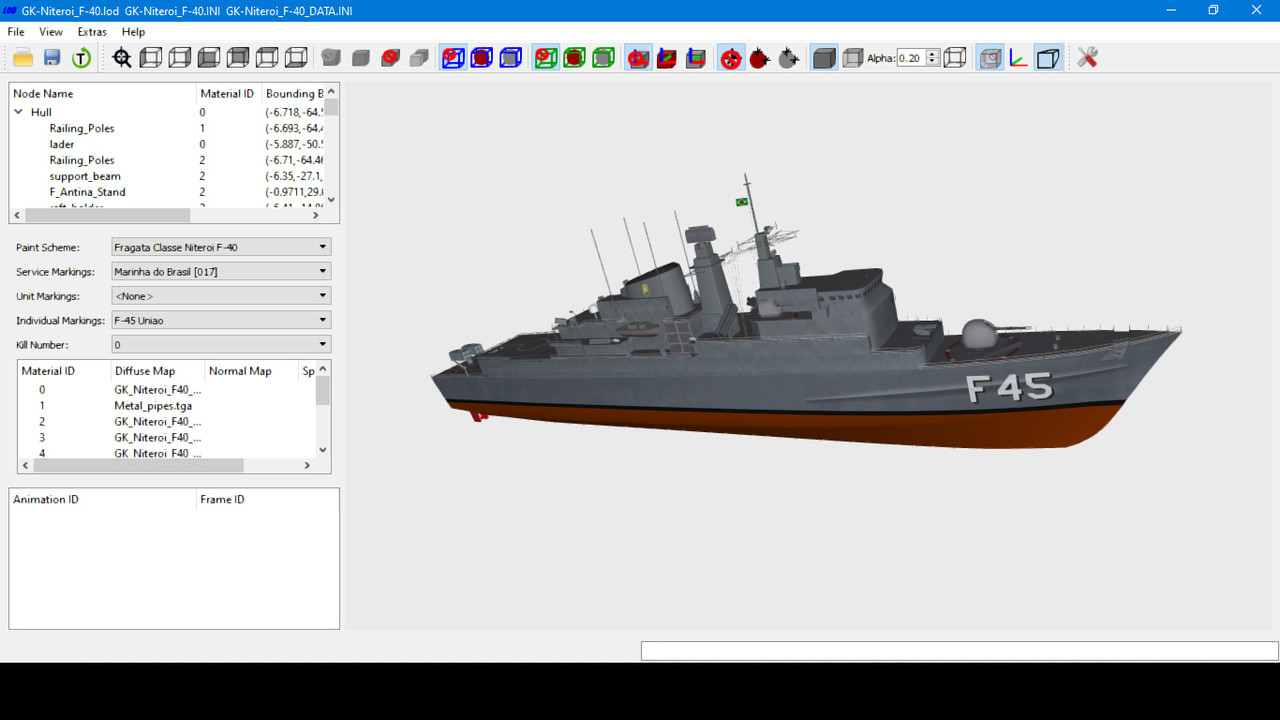Click the Normal Map column header
The width and height of the screenshot is (1280, 720).
(x=251, y=371)
